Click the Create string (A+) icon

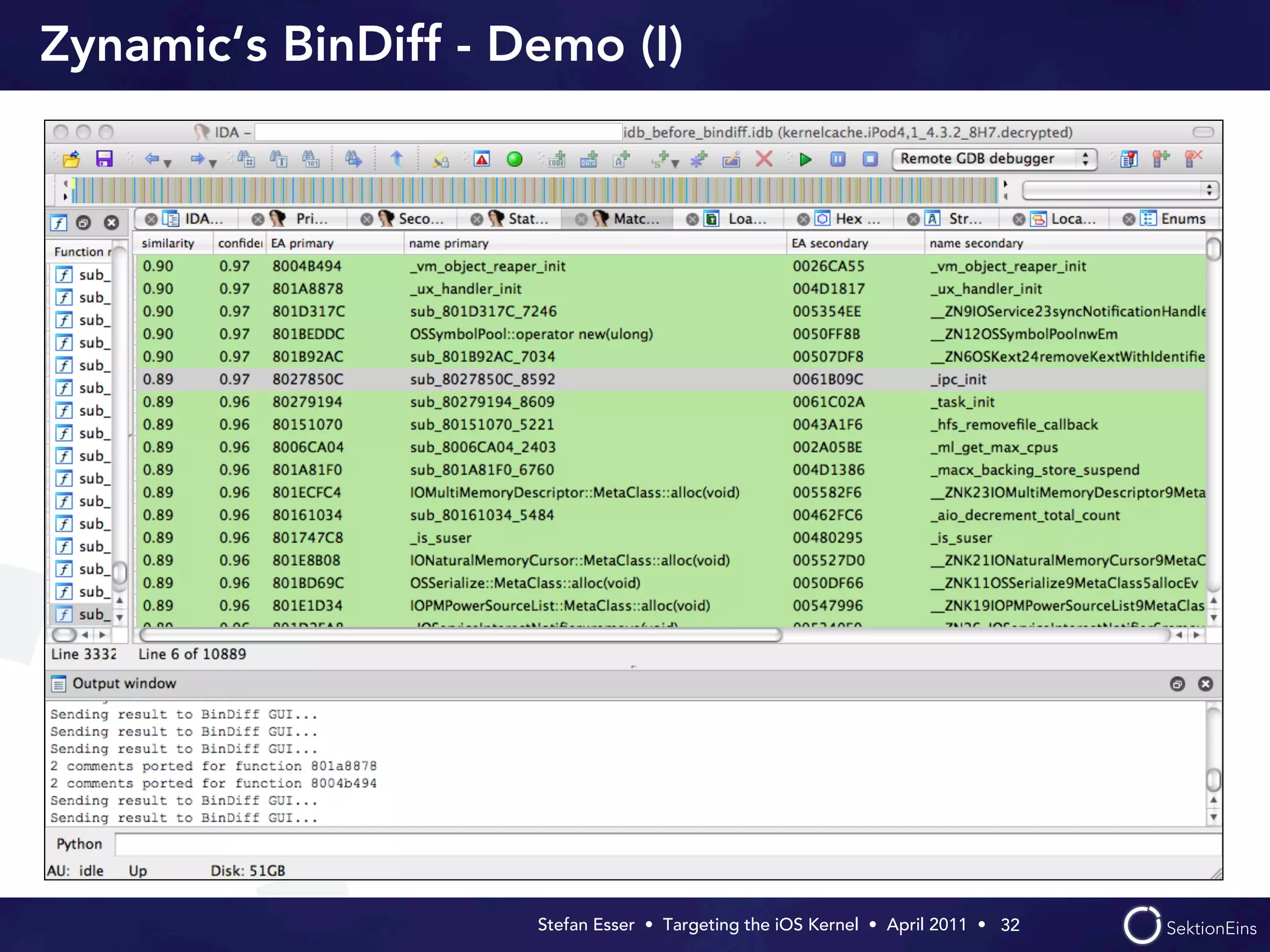tap(621, 159)
